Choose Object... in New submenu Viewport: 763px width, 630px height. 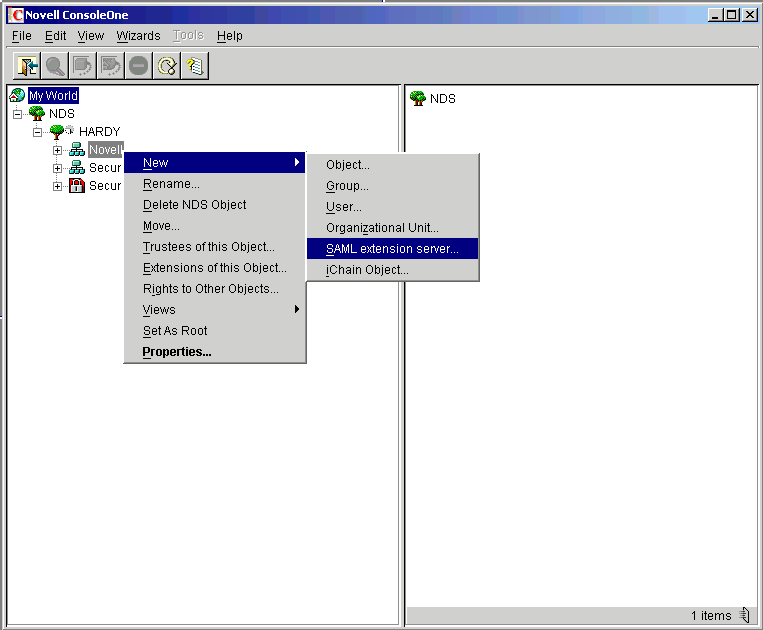click(393, 165)
